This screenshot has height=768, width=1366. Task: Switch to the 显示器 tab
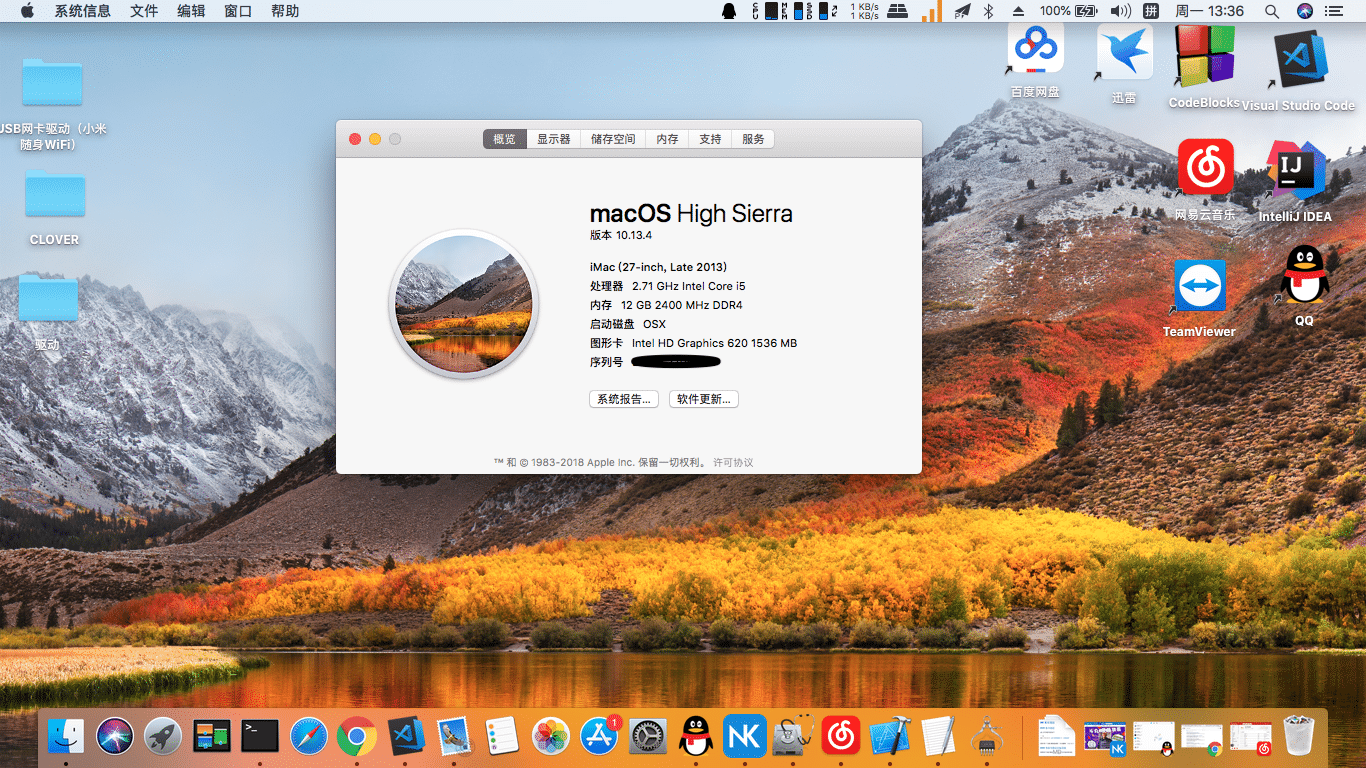(554, 139)
